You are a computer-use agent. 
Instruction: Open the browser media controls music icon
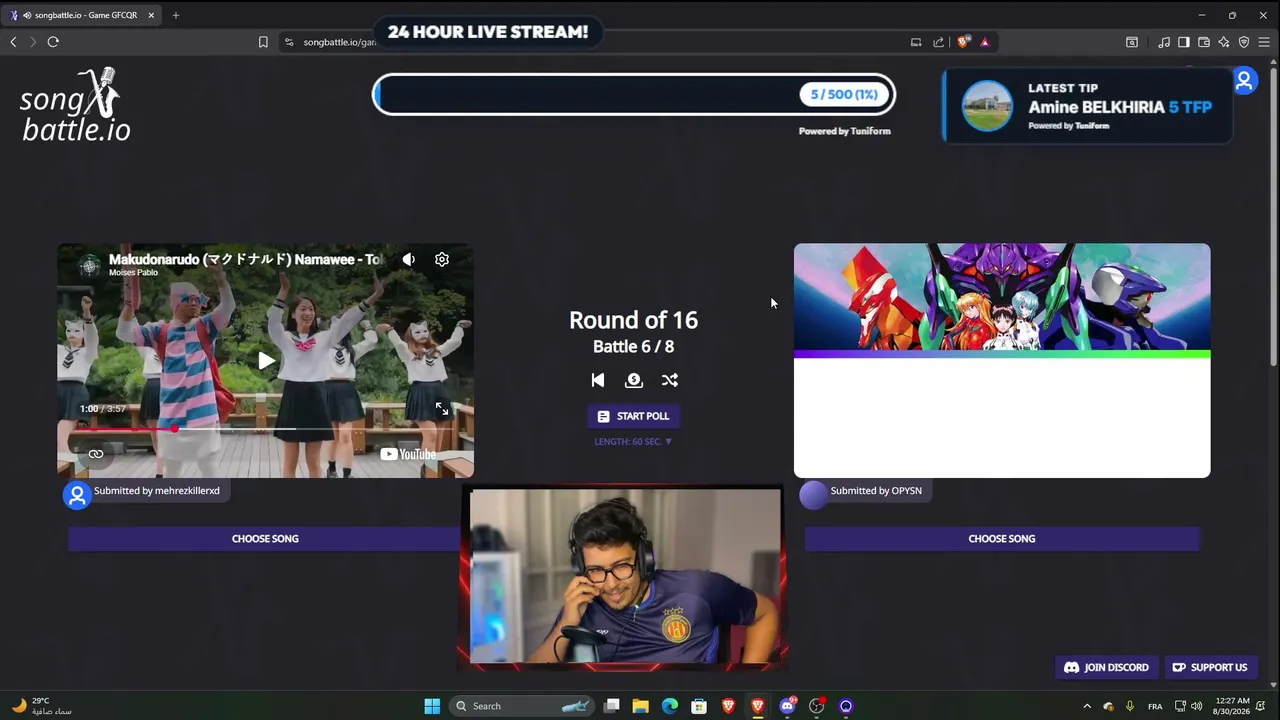[x=1164, y=42]
